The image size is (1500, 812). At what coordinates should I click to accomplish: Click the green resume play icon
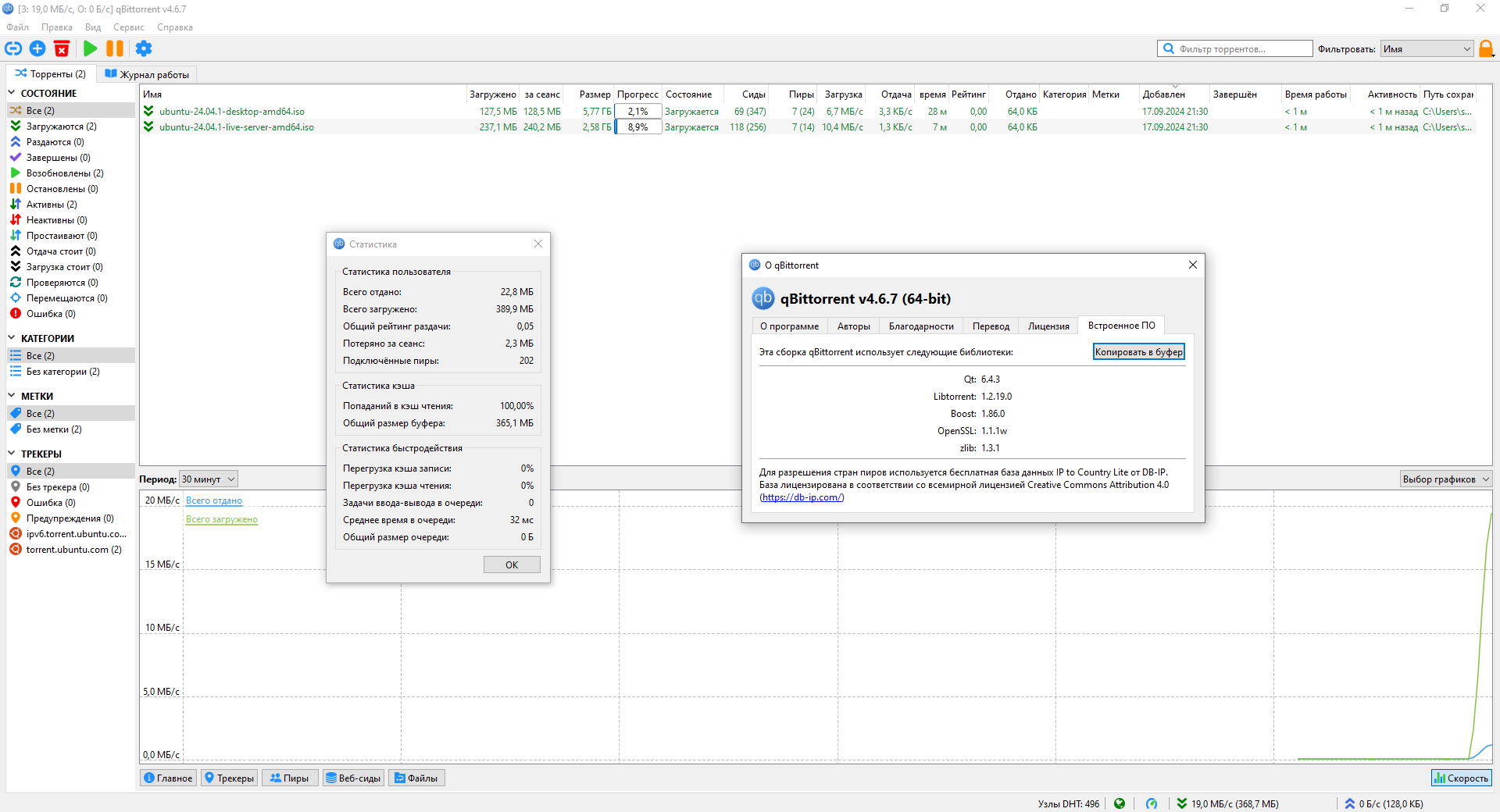pos(91,48)
